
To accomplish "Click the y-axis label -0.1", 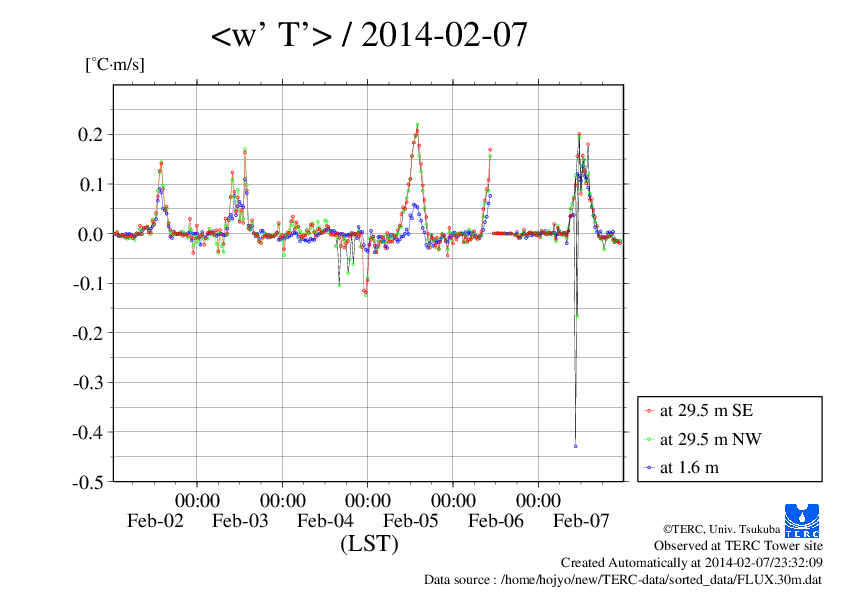I will point(88,284).
